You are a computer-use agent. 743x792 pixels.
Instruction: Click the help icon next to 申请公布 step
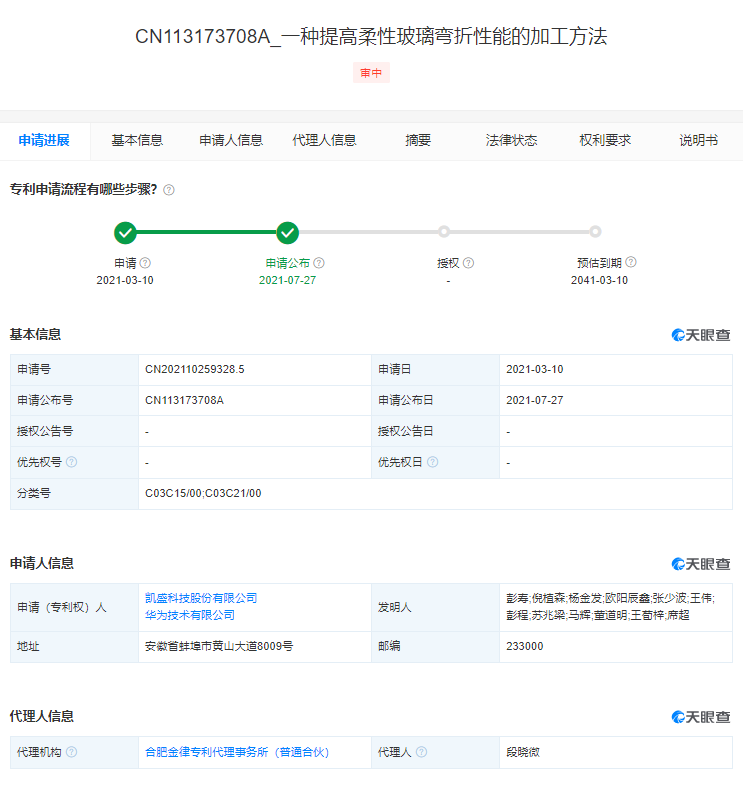coord(319,263)
